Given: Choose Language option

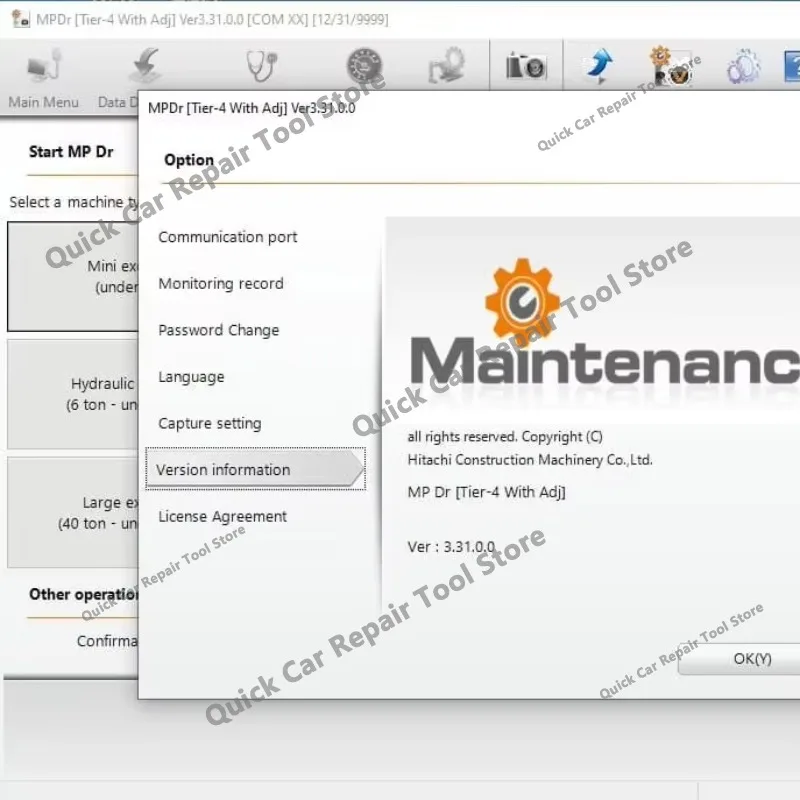Looking at the screenshot, I should point(191,377).
